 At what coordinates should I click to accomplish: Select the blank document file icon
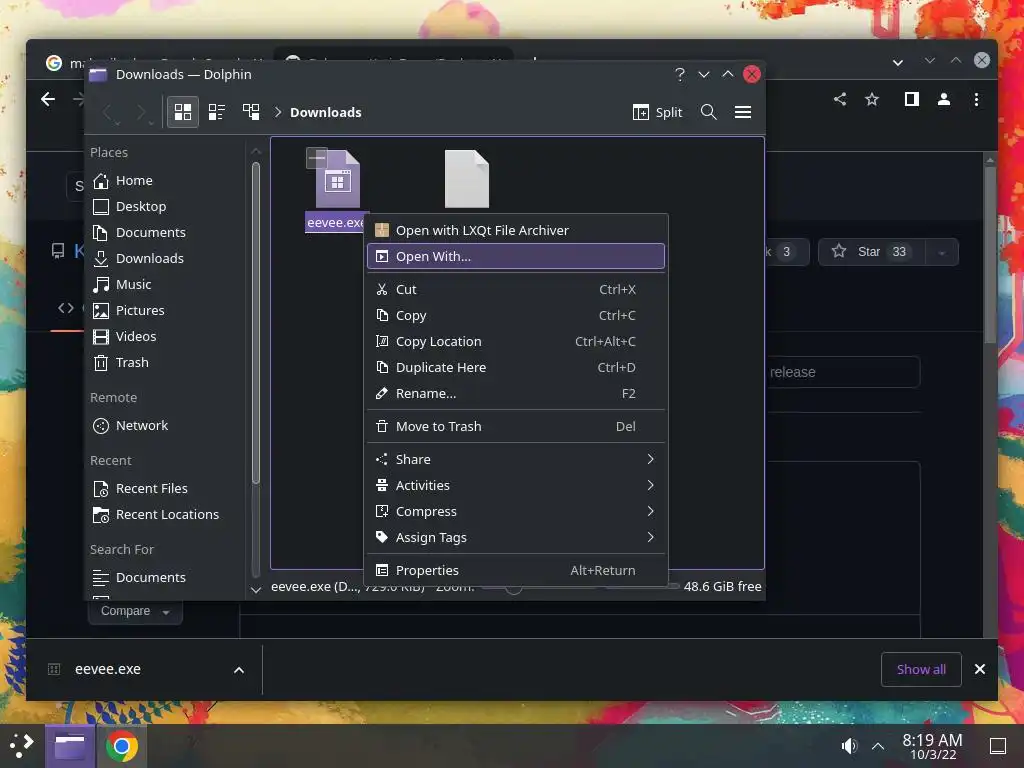click(x=466, y=179)
